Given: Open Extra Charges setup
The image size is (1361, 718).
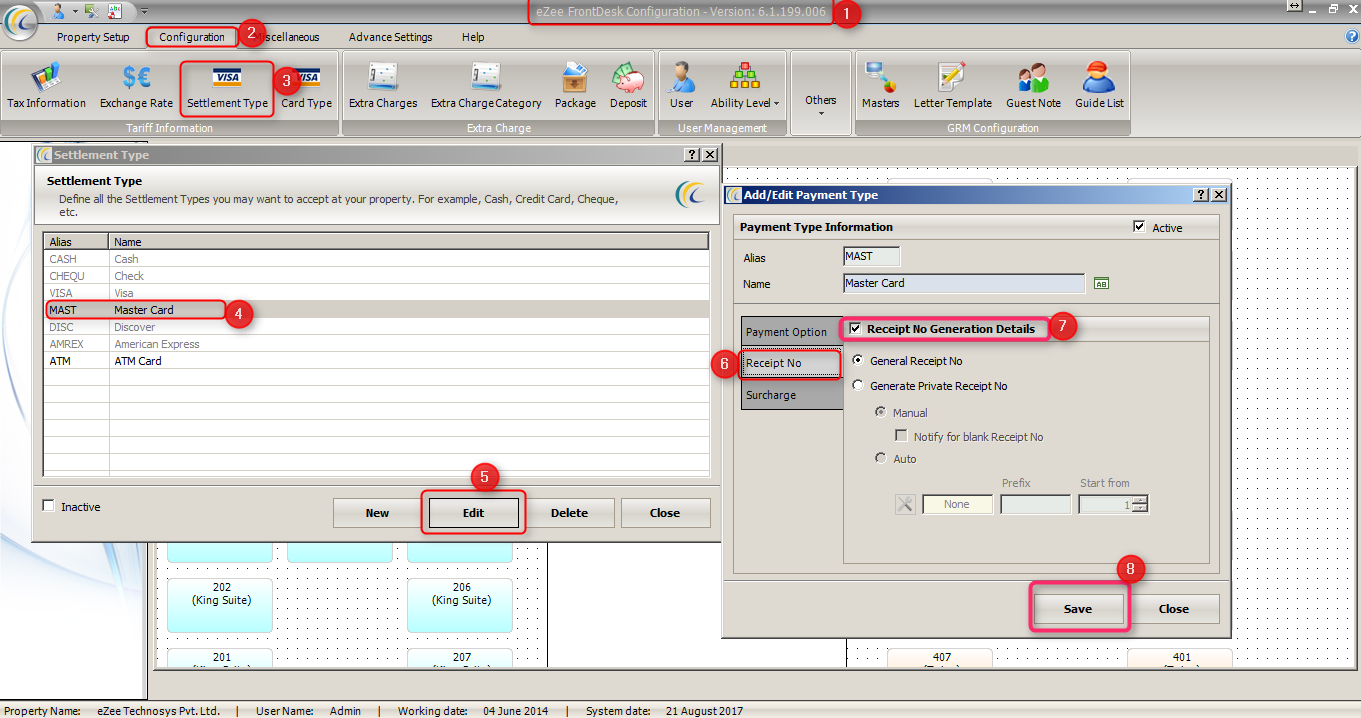Looking at the screenshot, I should tap(383, 85).
